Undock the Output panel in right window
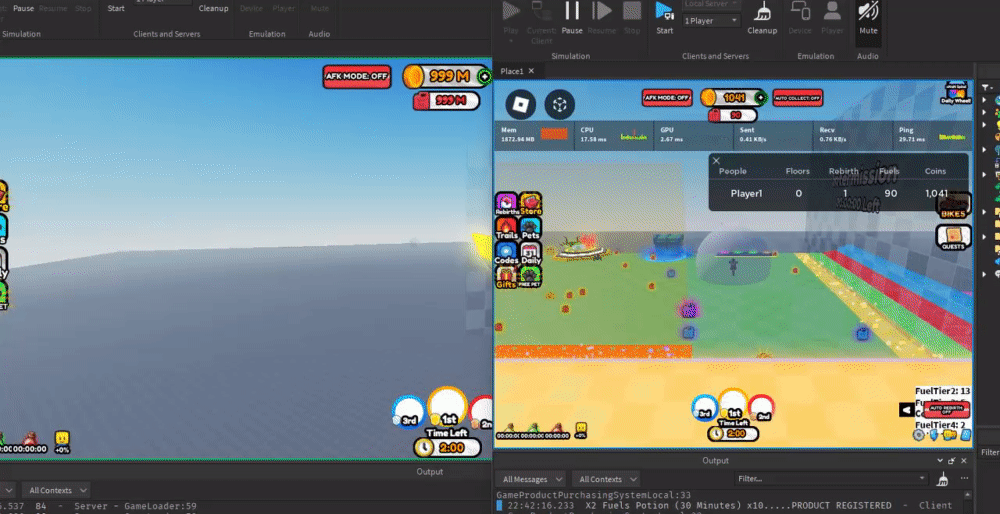Image resolution: width=1000 pixels, height=514 pixels. 952,460
